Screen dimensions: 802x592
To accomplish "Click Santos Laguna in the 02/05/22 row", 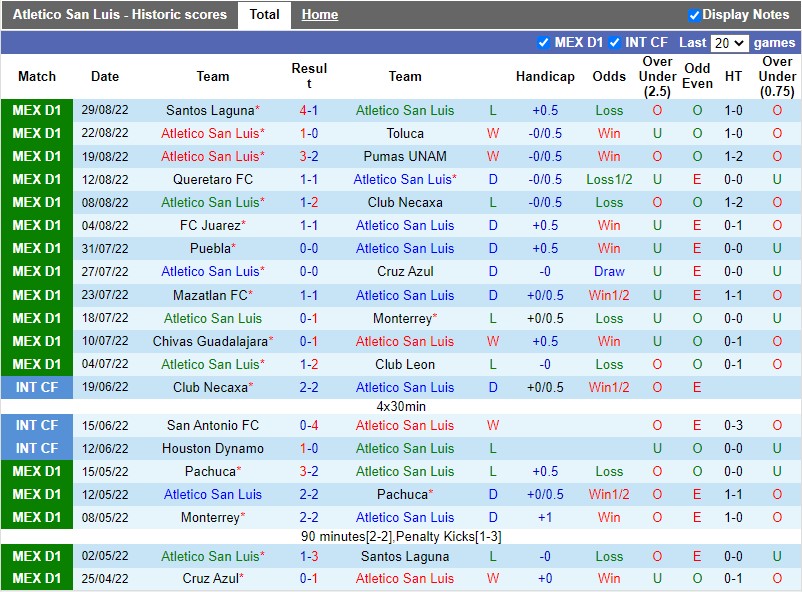I will (x=405, y=557).
